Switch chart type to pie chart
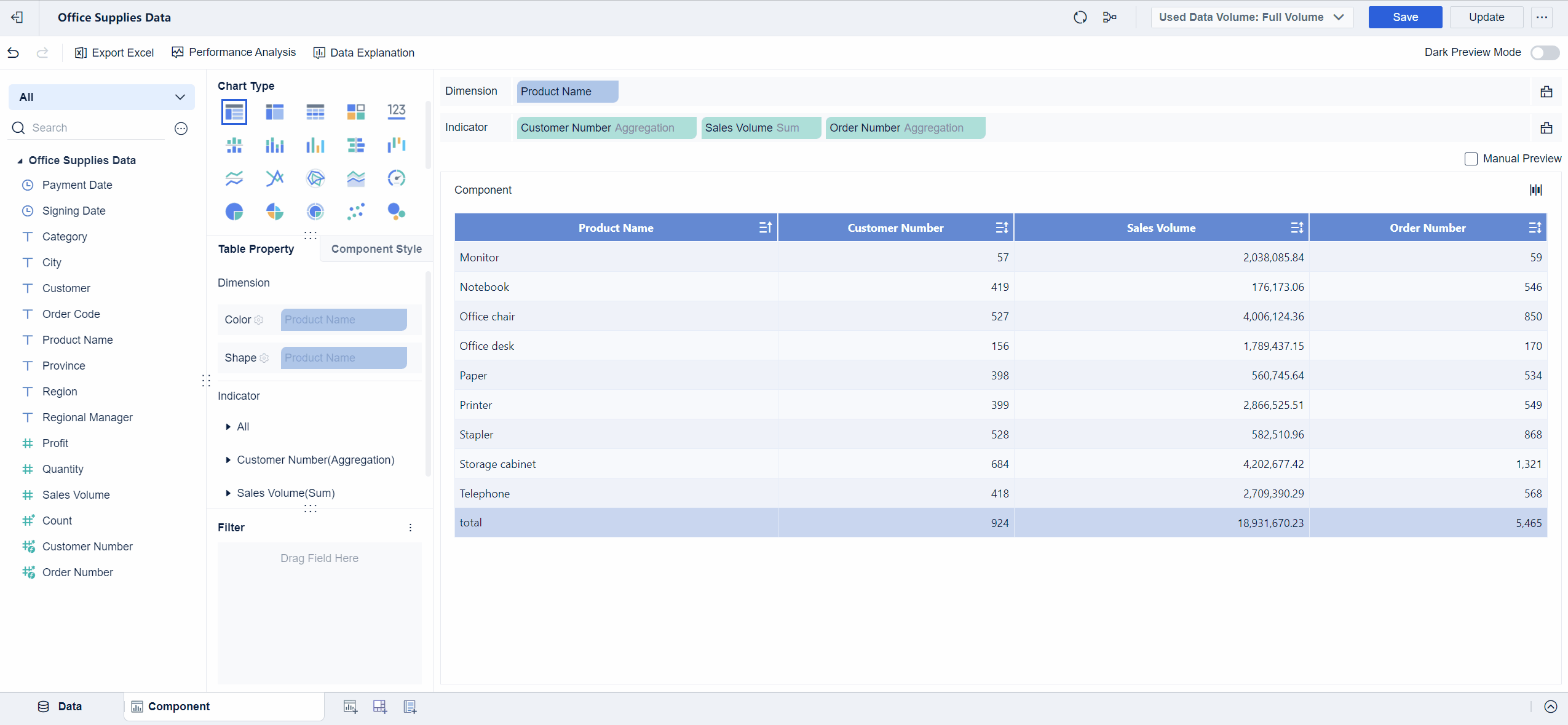 point(234,211)
